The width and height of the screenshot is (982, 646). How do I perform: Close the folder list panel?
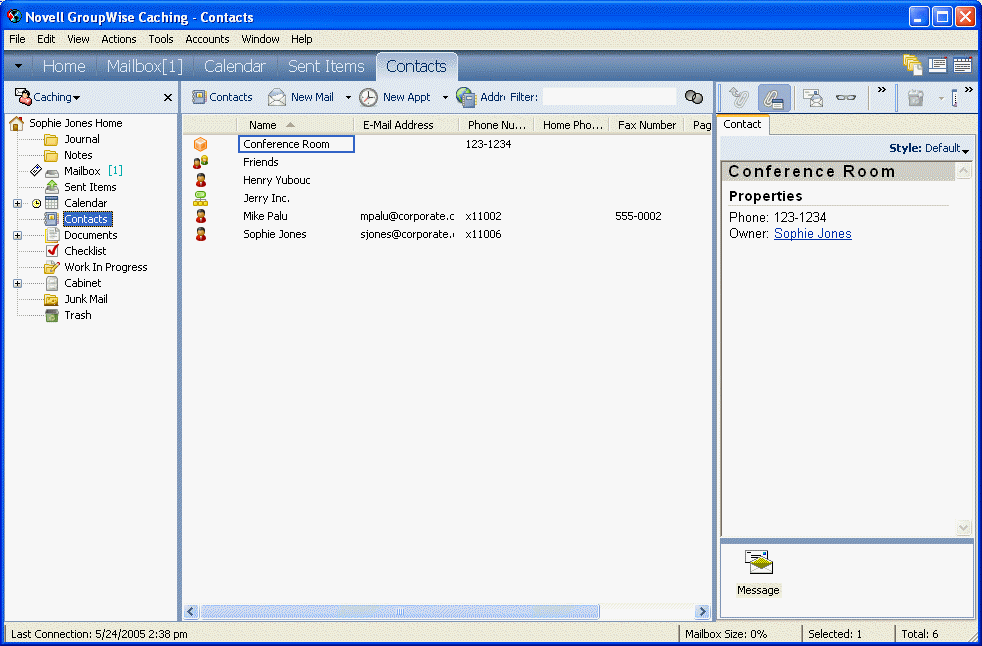168,98
